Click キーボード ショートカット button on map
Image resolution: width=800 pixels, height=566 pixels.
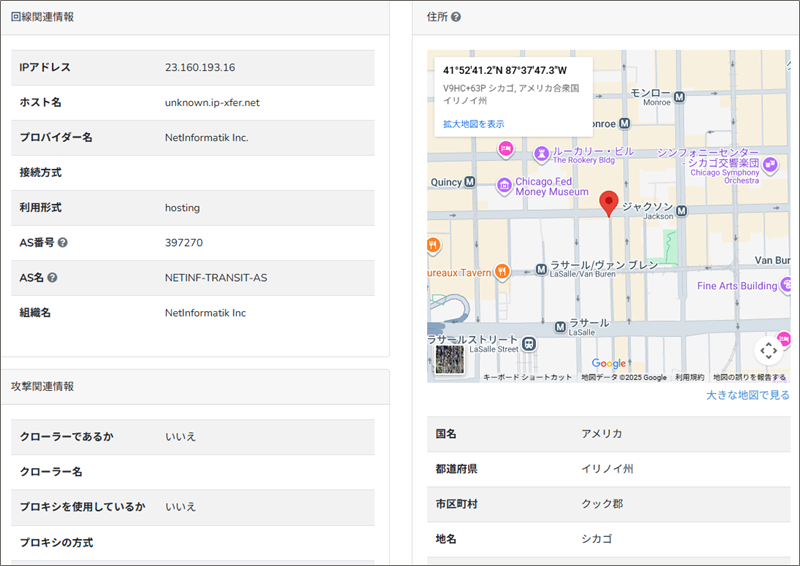coord(527,377)
